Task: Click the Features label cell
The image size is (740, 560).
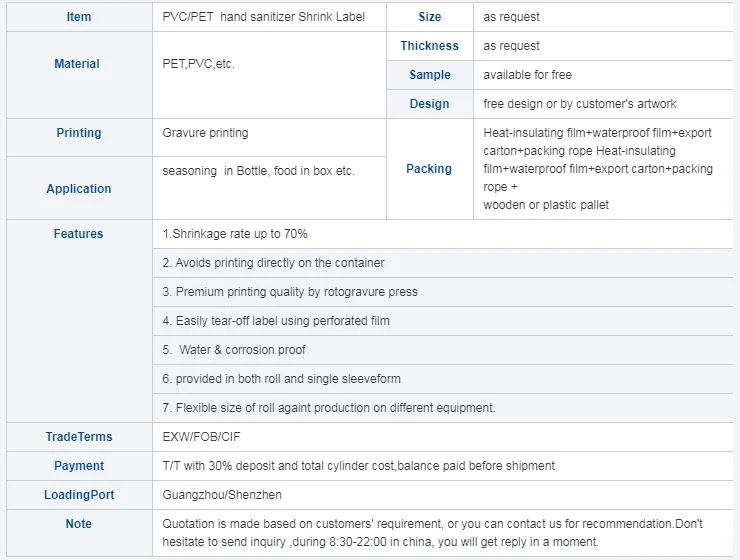Action: pos(78,234)
